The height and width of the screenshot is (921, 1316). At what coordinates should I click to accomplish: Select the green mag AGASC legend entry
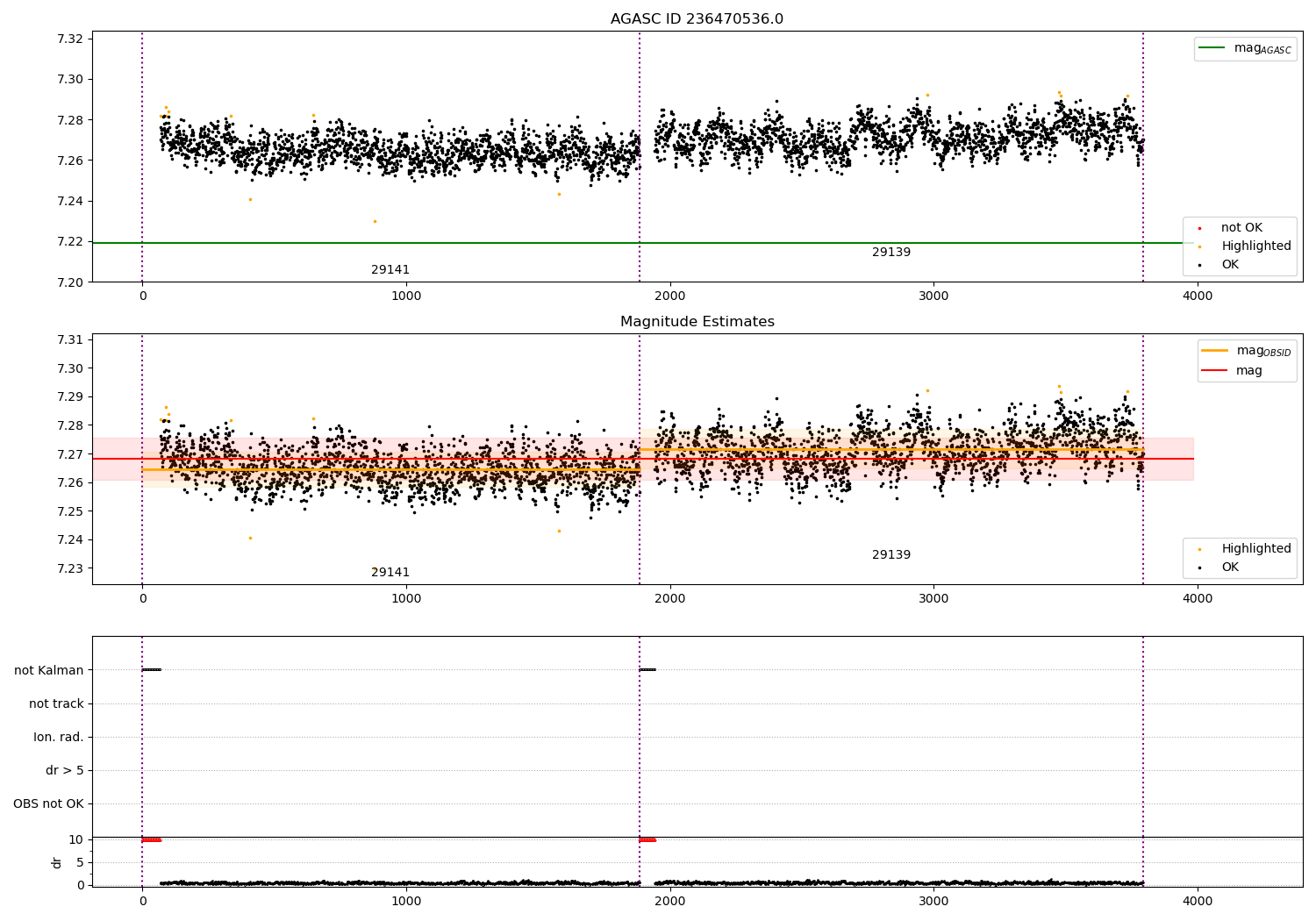click(x=1245, y=48)
